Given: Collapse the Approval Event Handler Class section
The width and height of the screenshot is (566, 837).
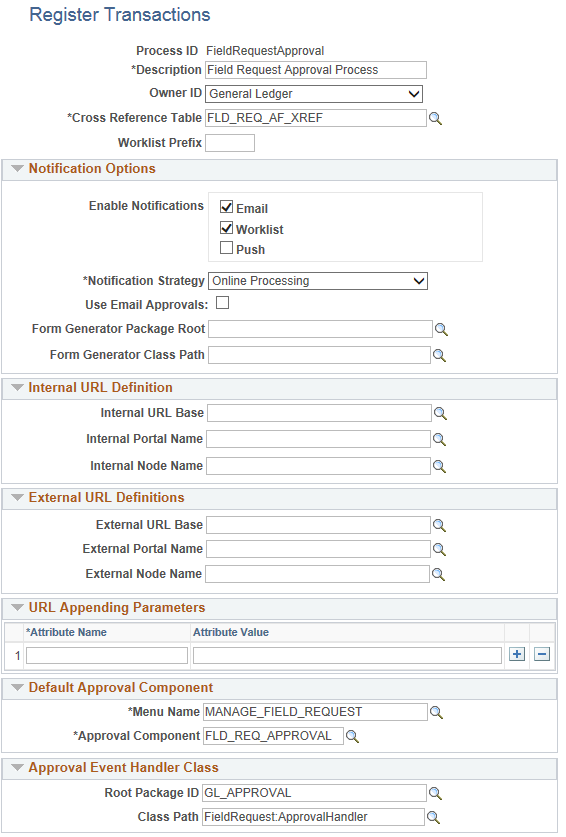Looking at the screenshot, I should (x=18, y=768).
